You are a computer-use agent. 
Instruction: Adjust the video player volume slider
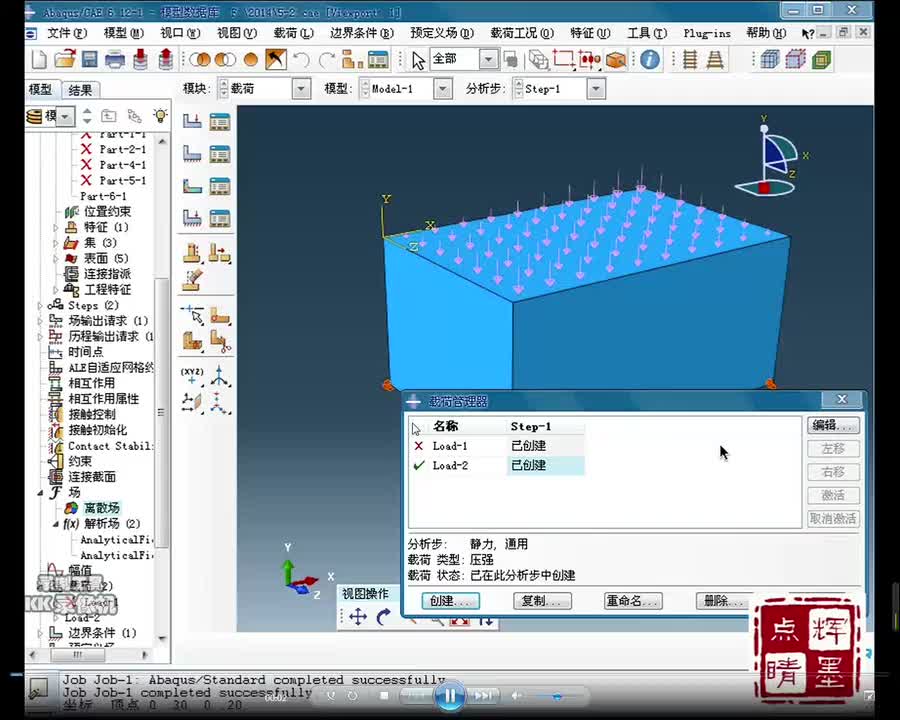pyautogui.click(x=557, y=696)
